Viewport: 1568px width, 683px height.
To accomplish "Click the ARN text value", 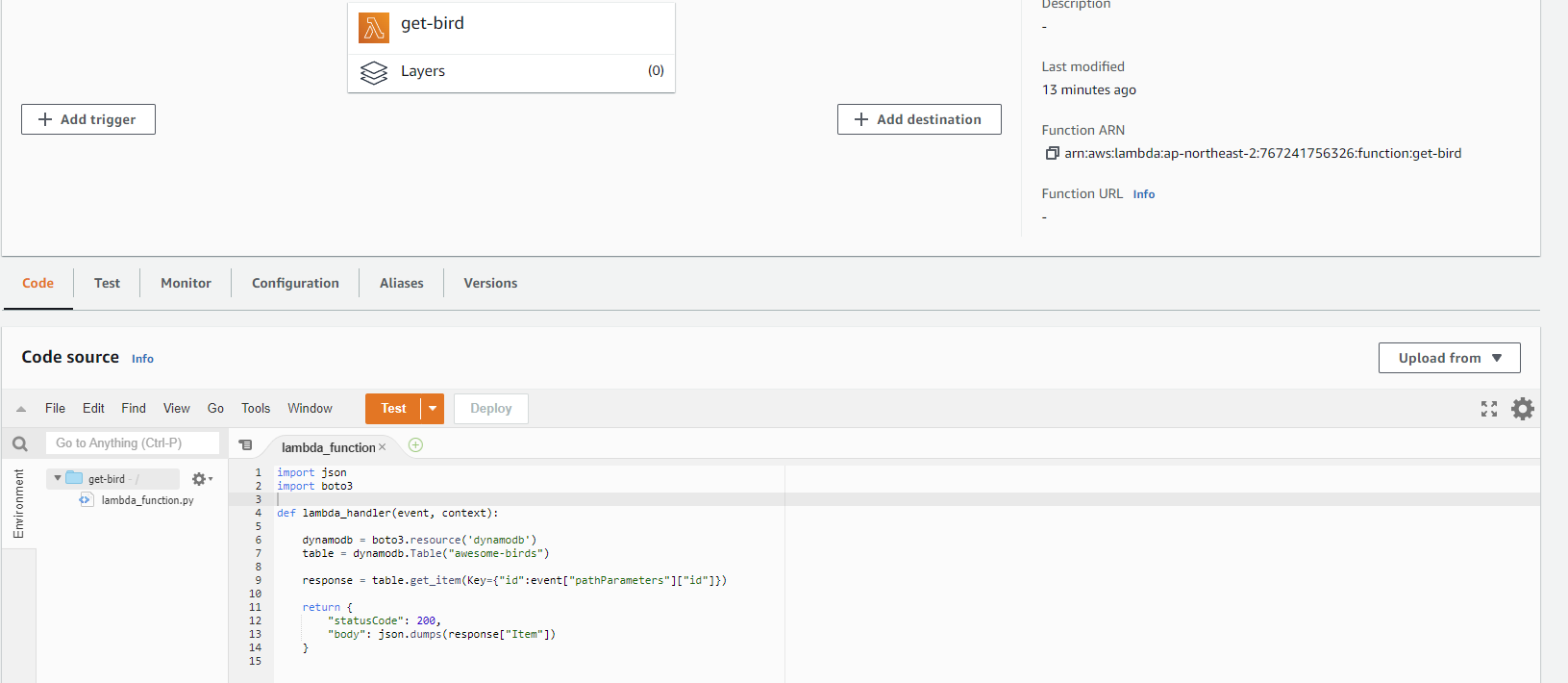I will click(1262, 153).
